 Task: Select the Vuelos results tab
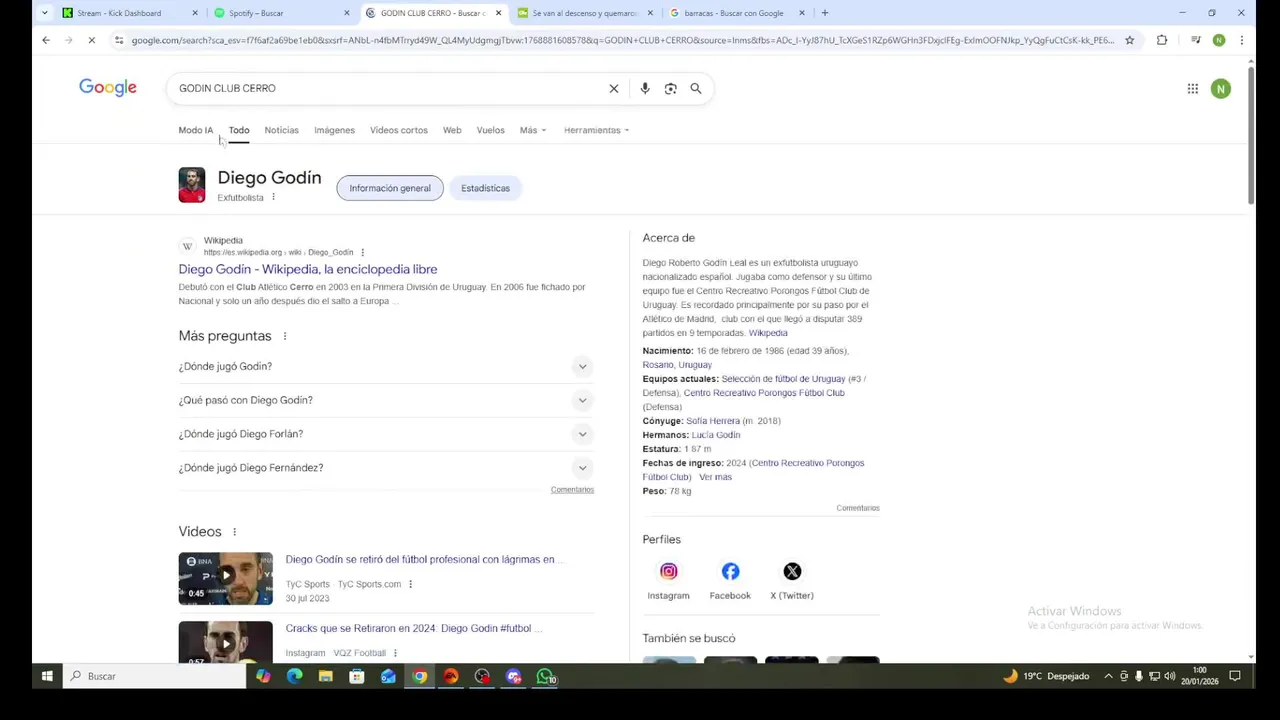click(x=490, y=130)
